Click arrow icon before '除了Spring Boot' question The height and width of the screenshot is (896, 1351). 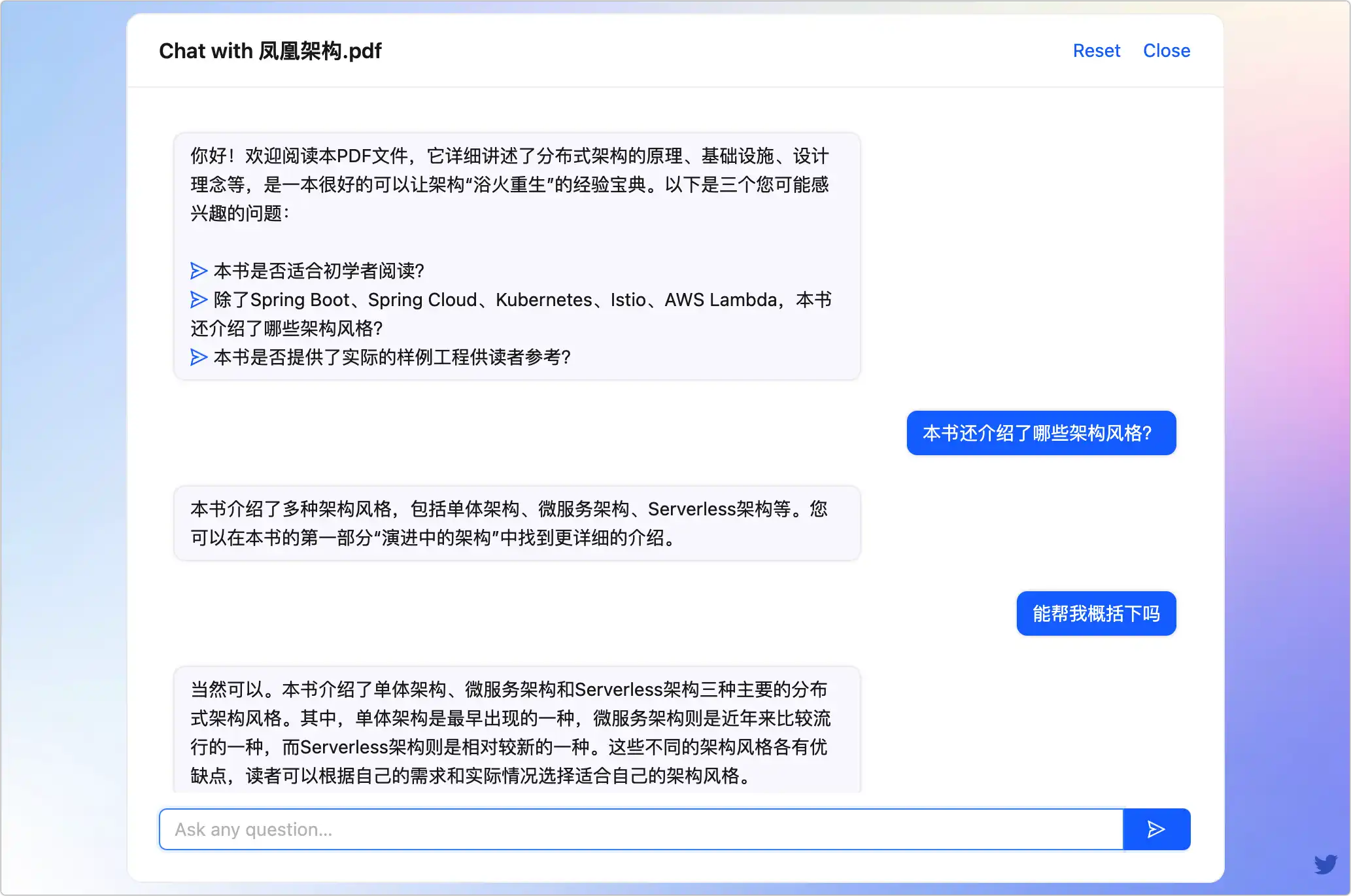pyautogui.click(x=198, y=300)
